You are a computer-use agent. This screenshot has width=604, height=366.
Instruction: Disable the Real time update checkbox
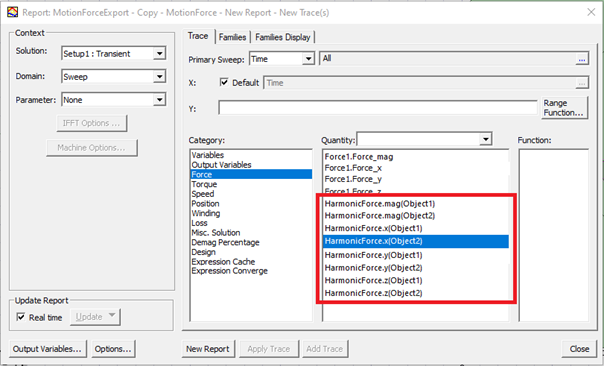(x=21, y=317)
